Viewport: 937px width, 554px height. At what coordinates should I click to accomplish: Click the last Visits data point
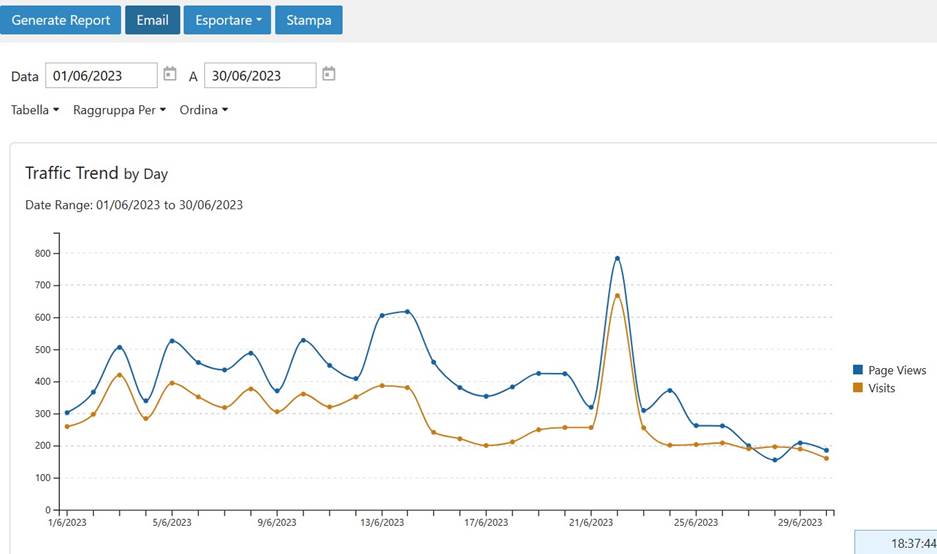point(826,458)
